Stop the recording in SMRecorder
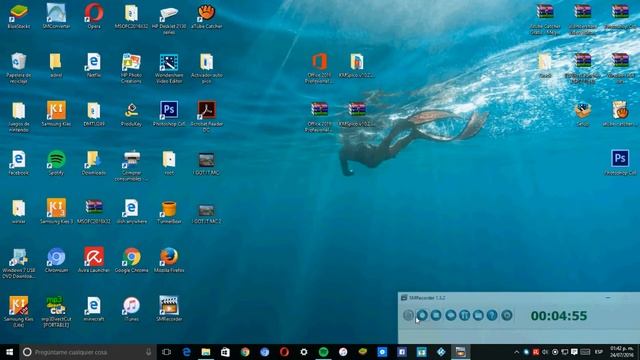This screenshot has width=640, height=360. tap(436, 315)
